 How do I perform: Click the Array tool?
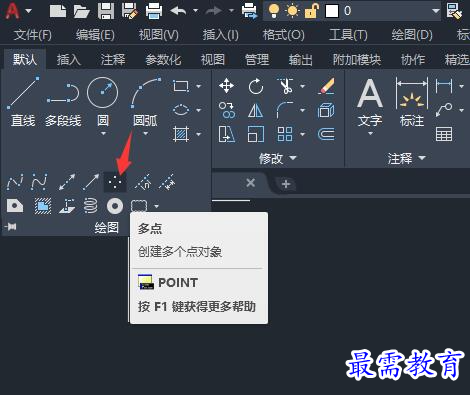pyautogui.click(x=285, y=134)
